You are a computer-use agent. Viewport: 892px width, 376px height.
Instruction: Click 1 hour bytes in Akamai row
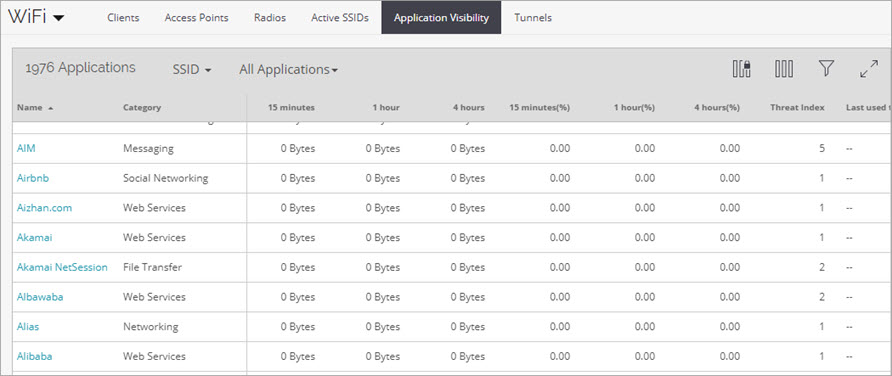[x=383, y=237]
